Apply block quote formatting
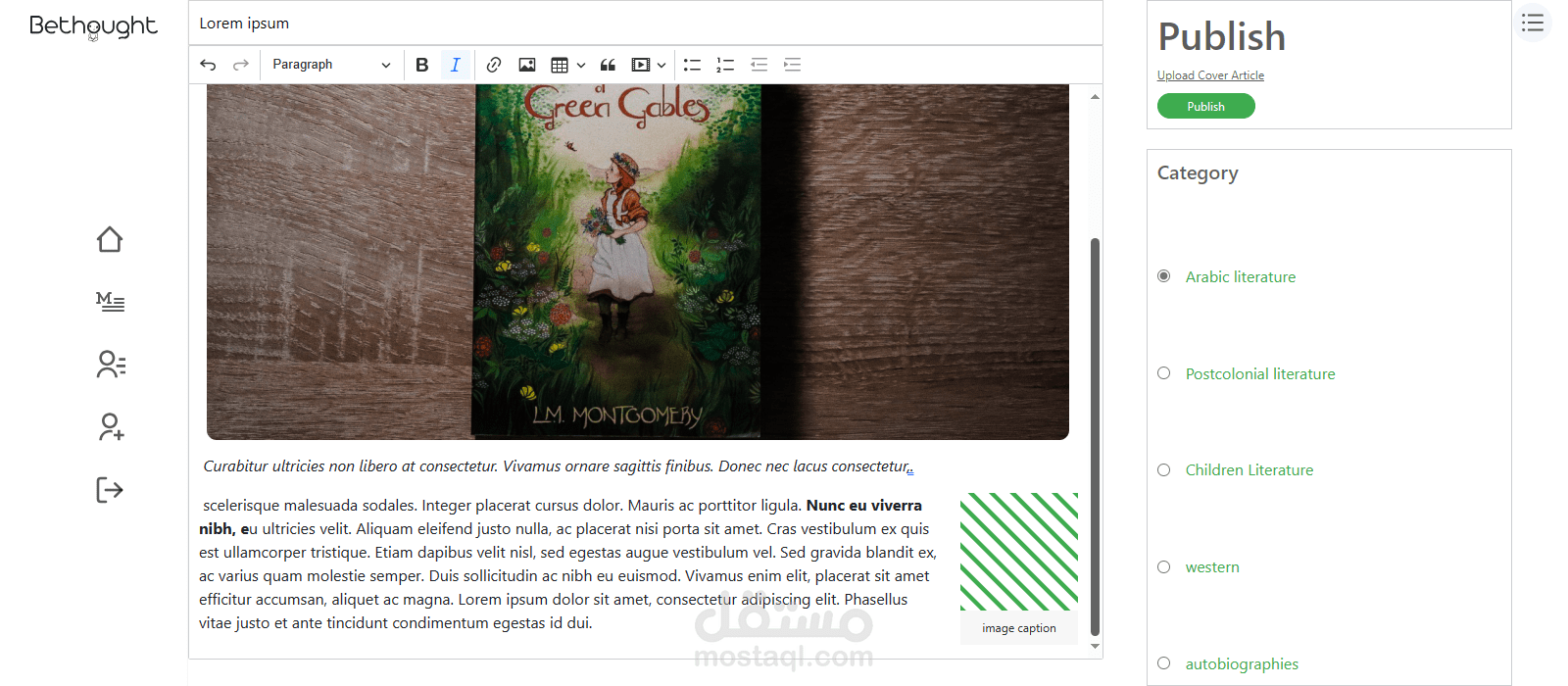This screenshot has height=686, width=1568. (608, 65)
